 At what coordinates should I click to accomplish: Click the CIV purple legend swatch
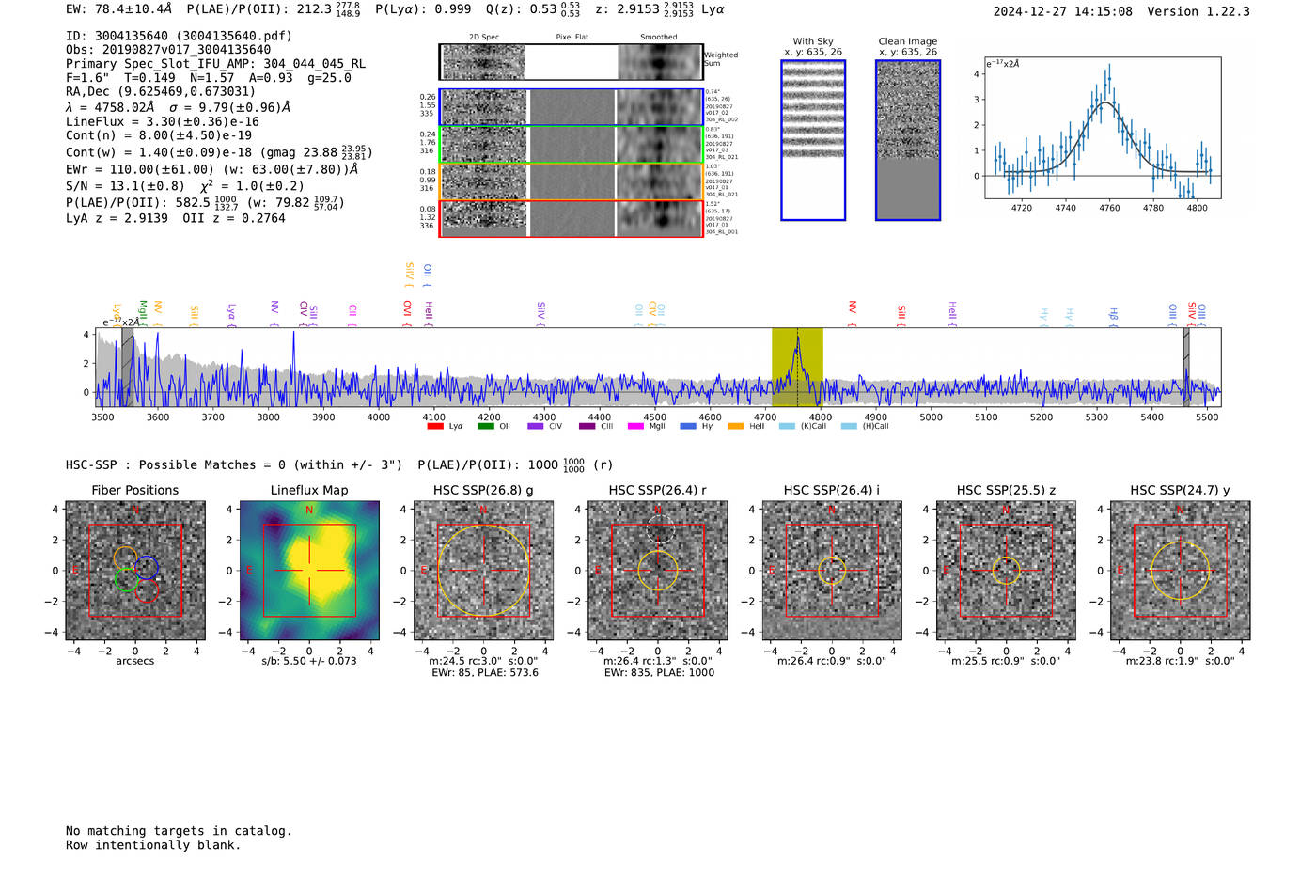point(536,426)
